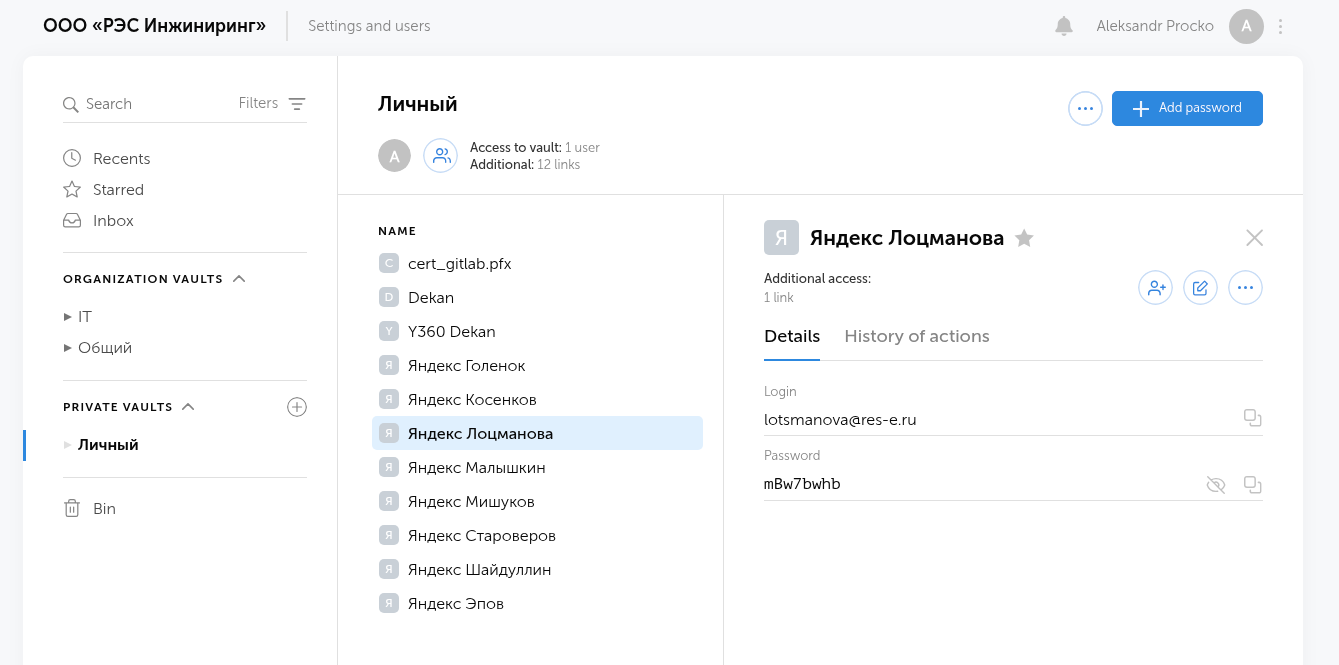Collapse the Organization Vaults section
The width and height of the screenshot is (1339, 665).
coord(239,279)
